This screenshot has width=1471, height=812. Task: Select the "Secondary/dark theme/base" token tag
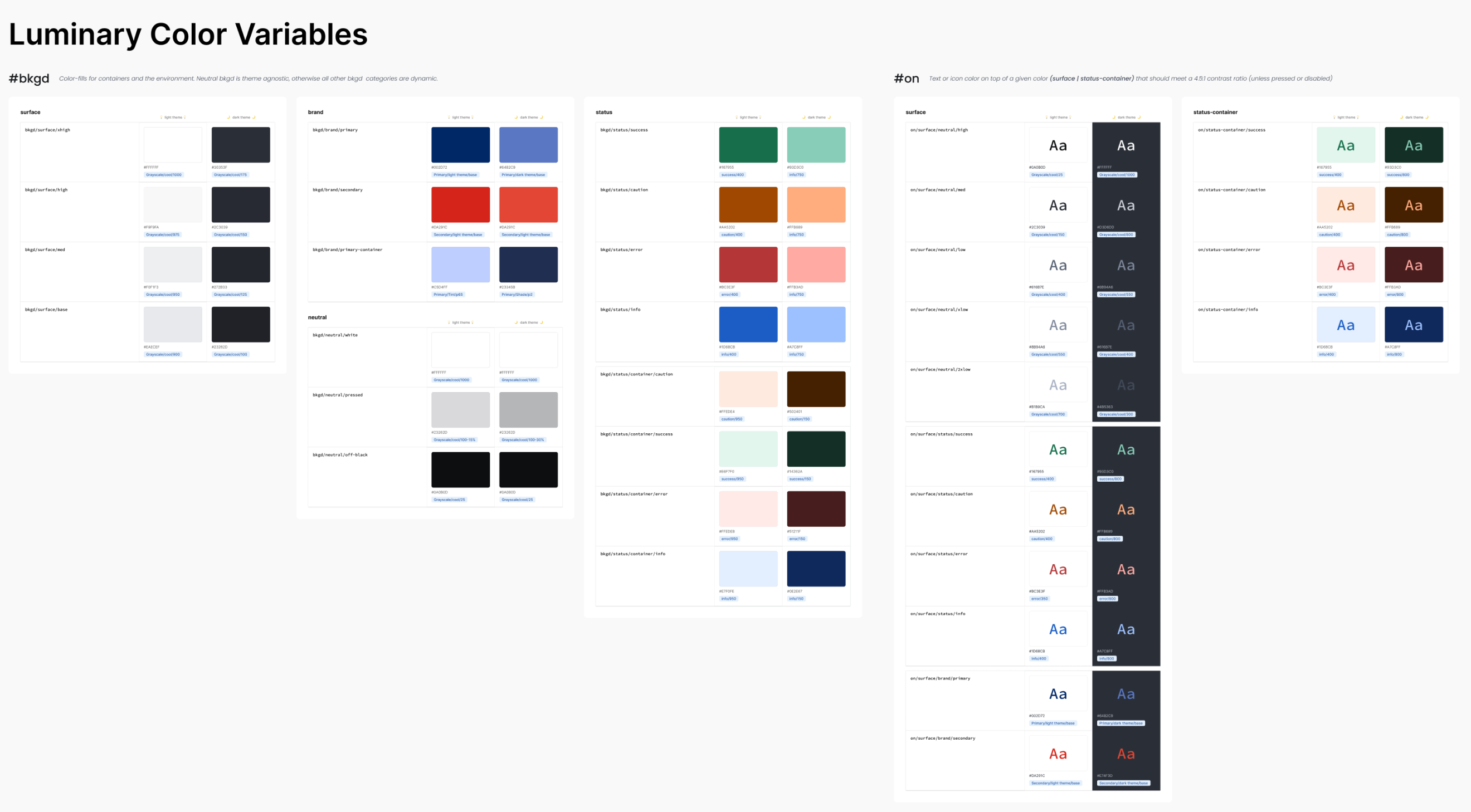[1124, 783]
